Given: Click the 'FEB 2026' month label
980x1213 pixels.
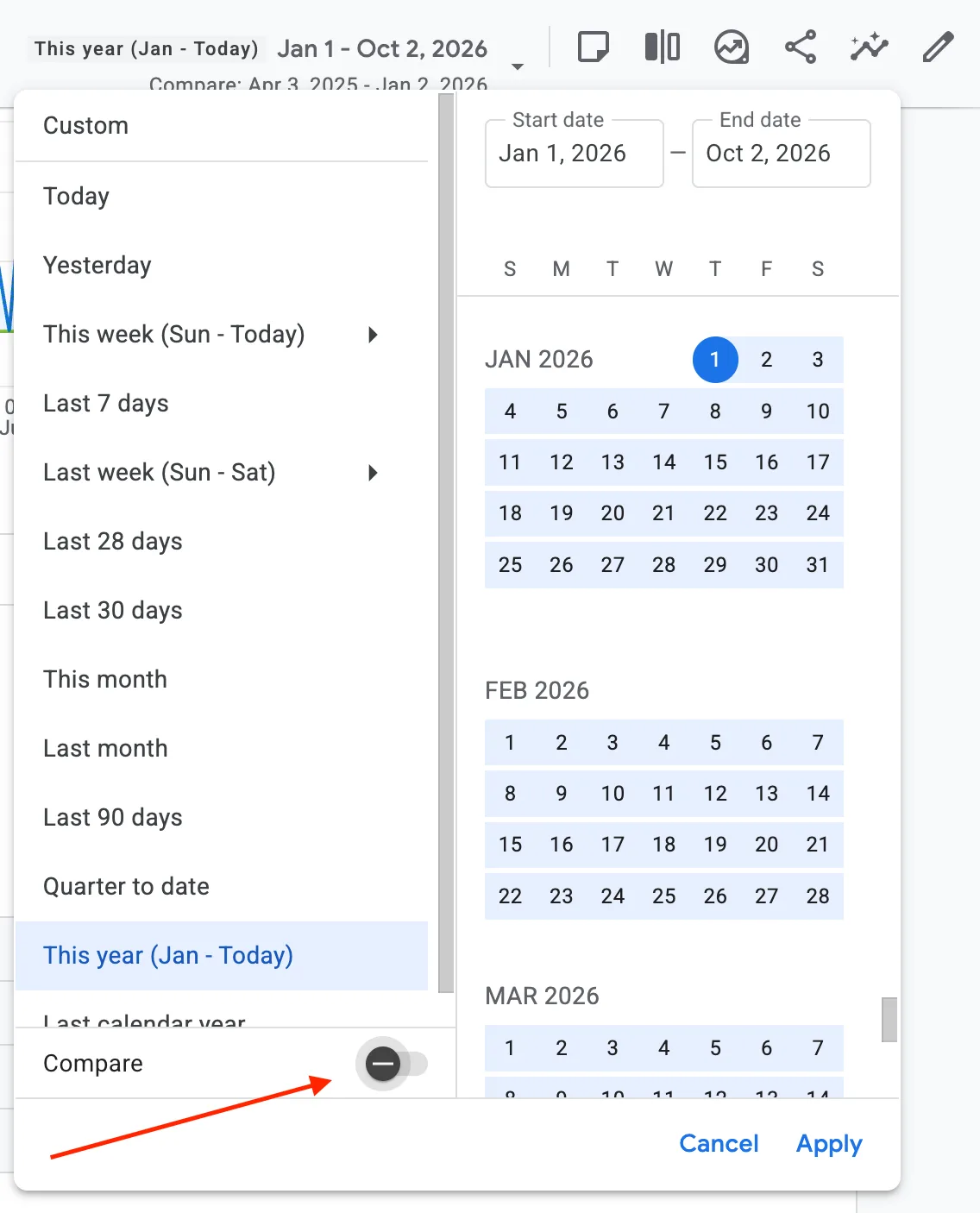Looking at the screenshot, I should (537, 691).
